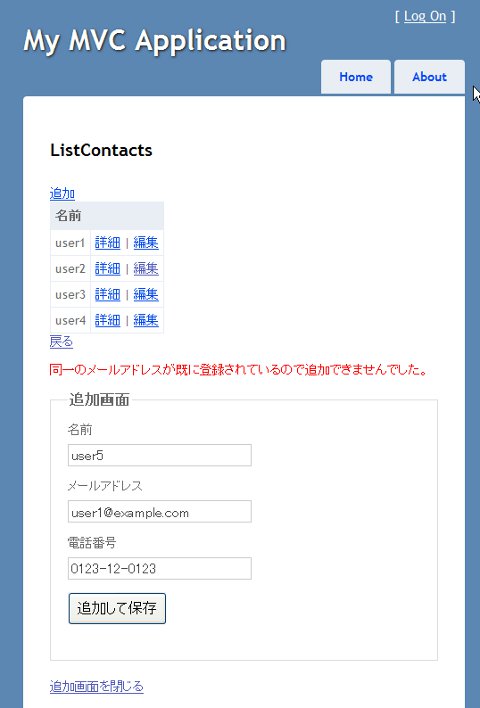This screenshot has height=708, width=480.
Task: Open 詳細 for user1
Action: (x=107, y=242)
